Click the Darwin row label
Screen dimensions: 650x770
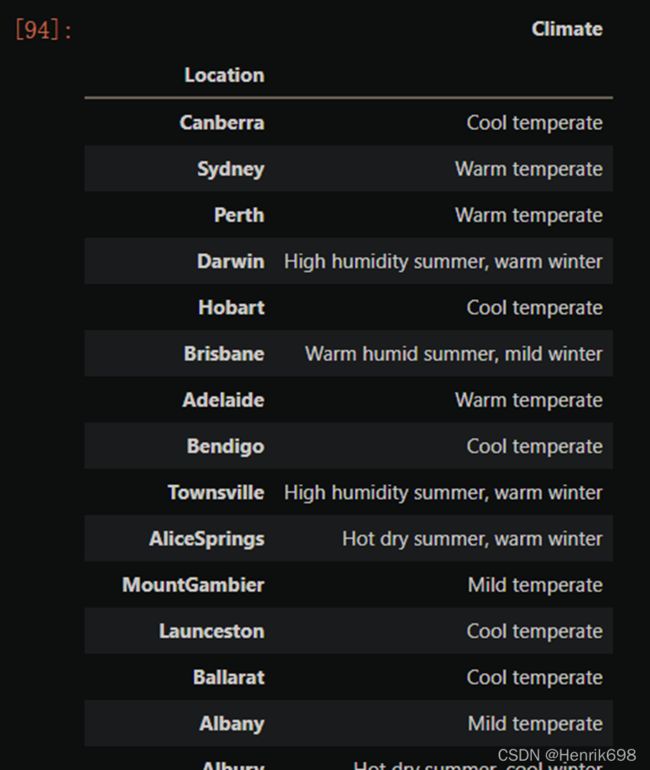click(231, 261)
